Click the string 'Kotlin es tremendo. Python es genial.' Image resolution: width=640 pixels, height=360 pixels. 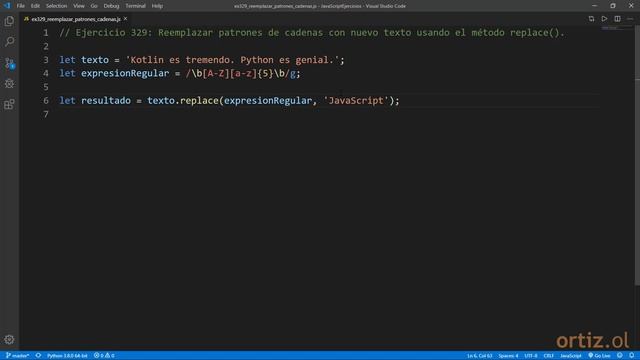coord(232,60)
